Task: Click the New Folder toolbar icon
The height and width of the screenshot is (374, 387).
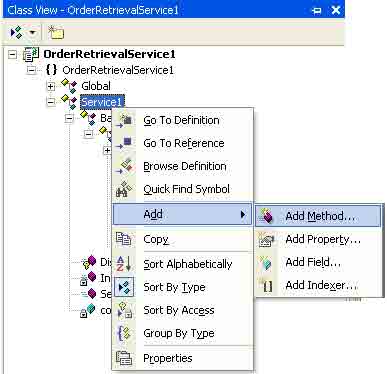Action: point(56,33)
